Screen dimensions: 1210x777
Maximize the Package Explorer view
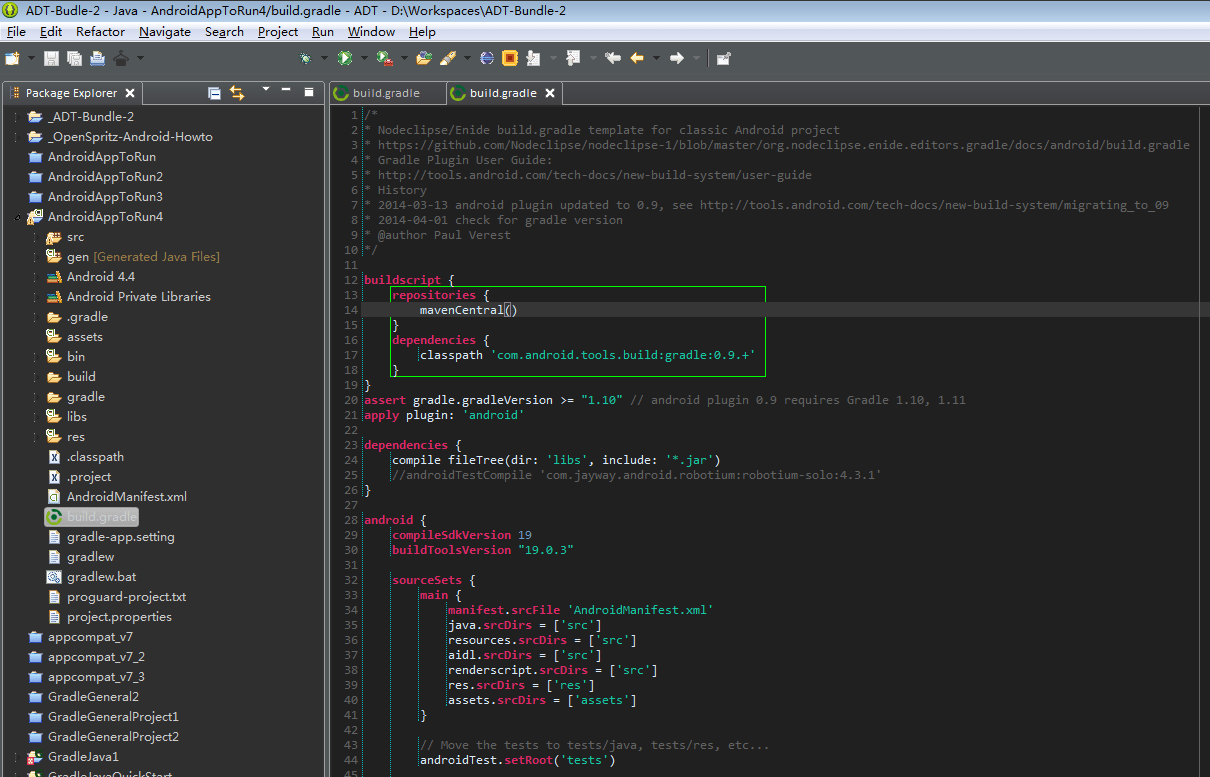coord(309,92)
